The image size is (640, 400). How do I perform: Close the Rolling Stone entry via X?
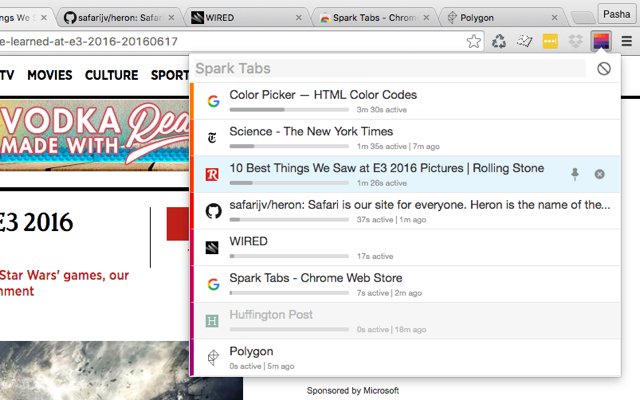point(600,174)
